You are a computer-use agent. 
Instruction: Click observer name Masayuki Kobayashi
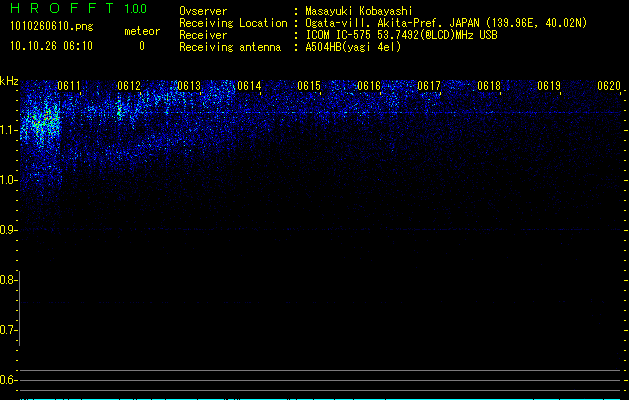tap(359, 11)
